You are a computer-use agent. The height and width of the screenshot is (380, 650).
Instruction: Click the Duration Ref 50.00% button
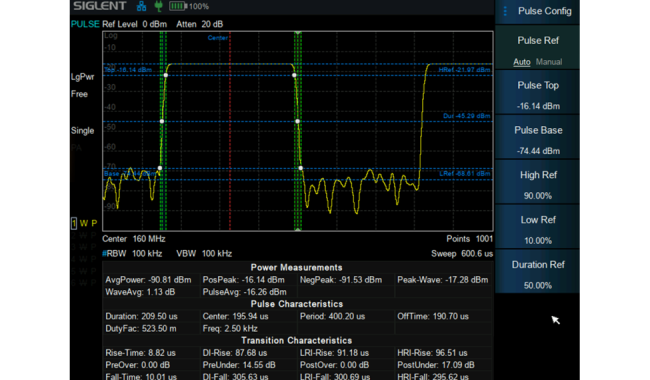pyautogui.click(x=538, y=274)
